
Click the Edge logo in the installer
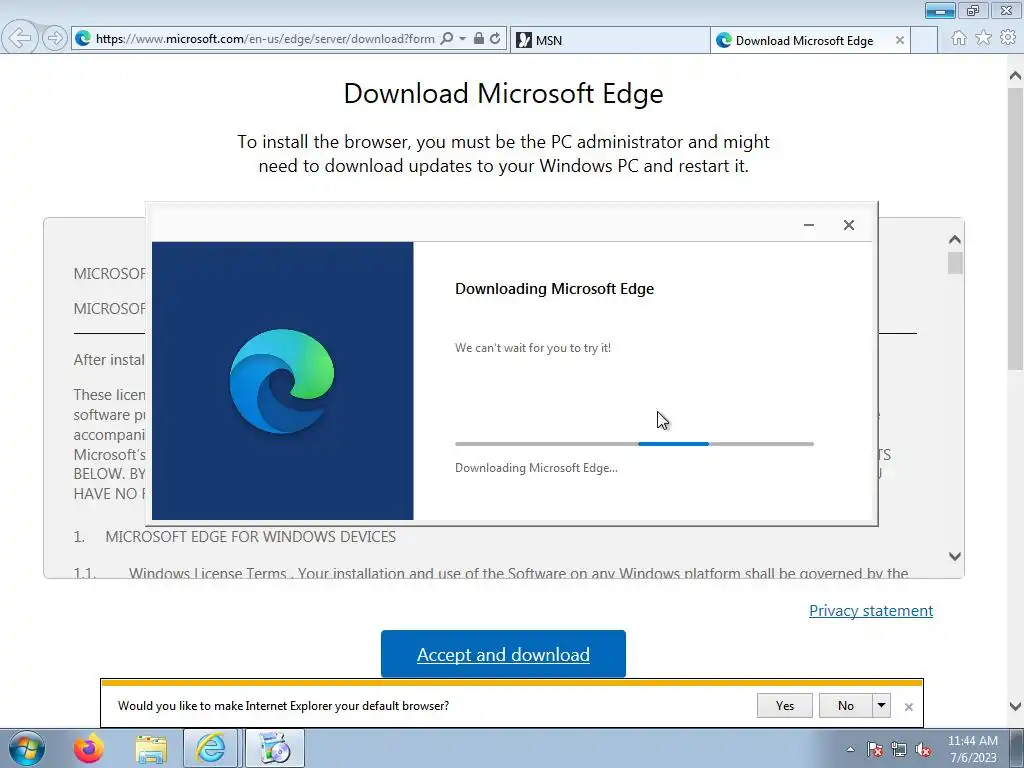pos(282,381)
